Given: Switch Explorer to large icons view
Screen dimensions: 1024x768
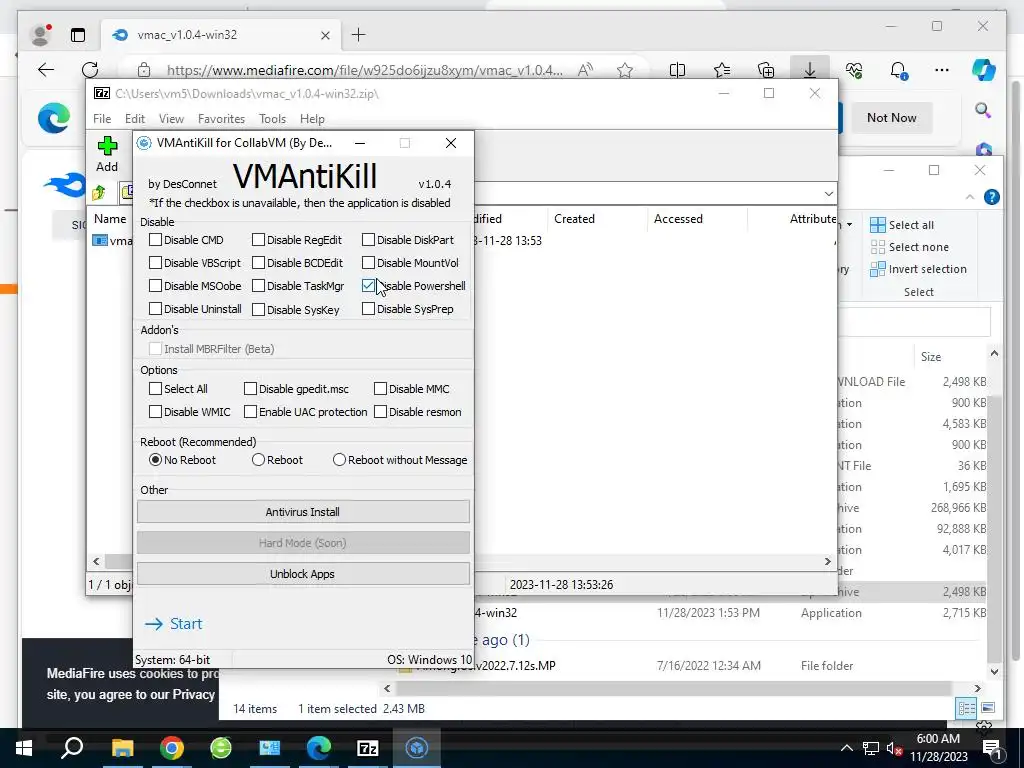Looking at the screenshot, I should tap(988, 708).
